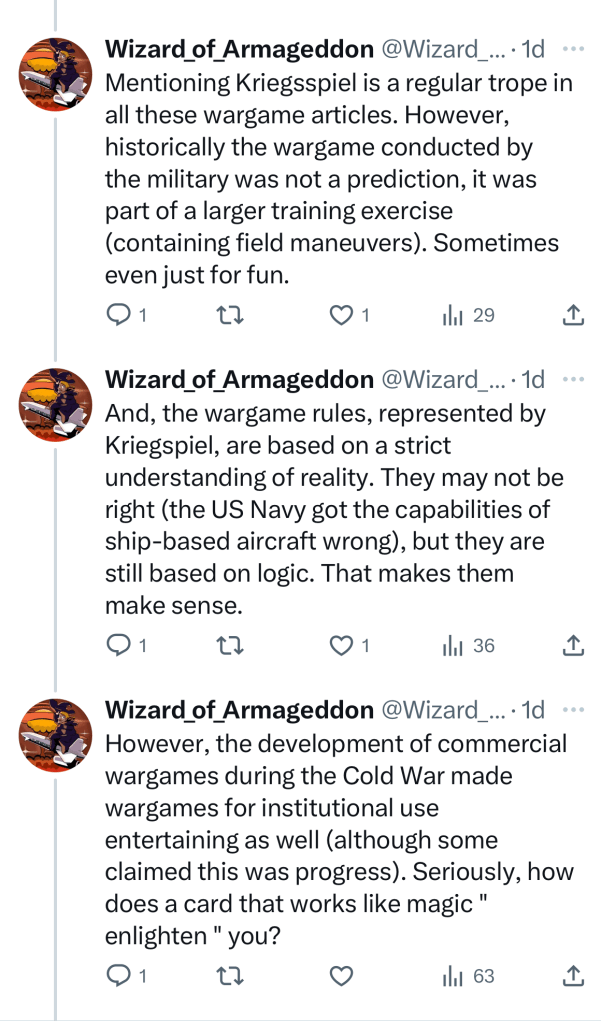Like the tweet about commercial wargames
Screen dimensions: 601x1024
point(342,976)
